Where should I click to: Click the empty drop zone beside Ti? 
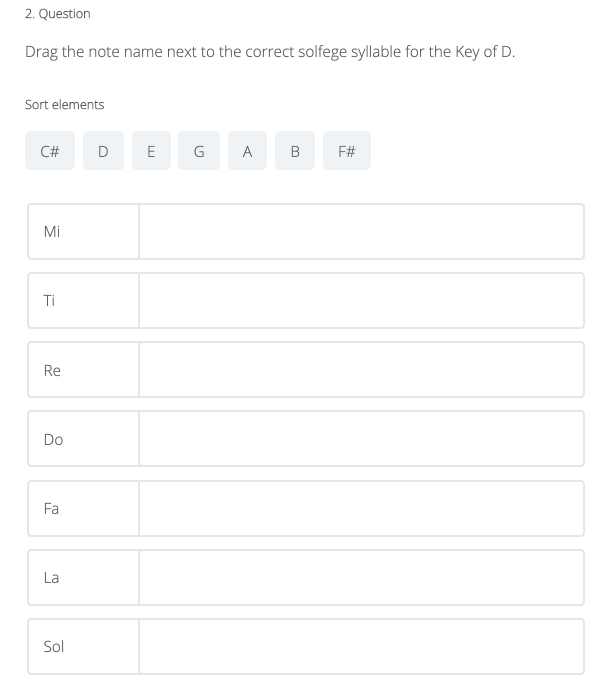pyautogui.click(x=361, y=301)
